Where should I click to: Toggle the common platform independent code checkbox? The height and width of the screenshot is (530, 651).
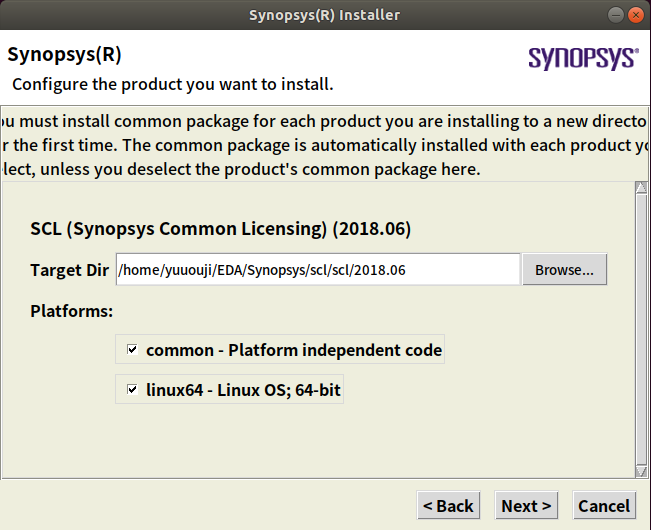pyautogui.click(x=132, y=350)
